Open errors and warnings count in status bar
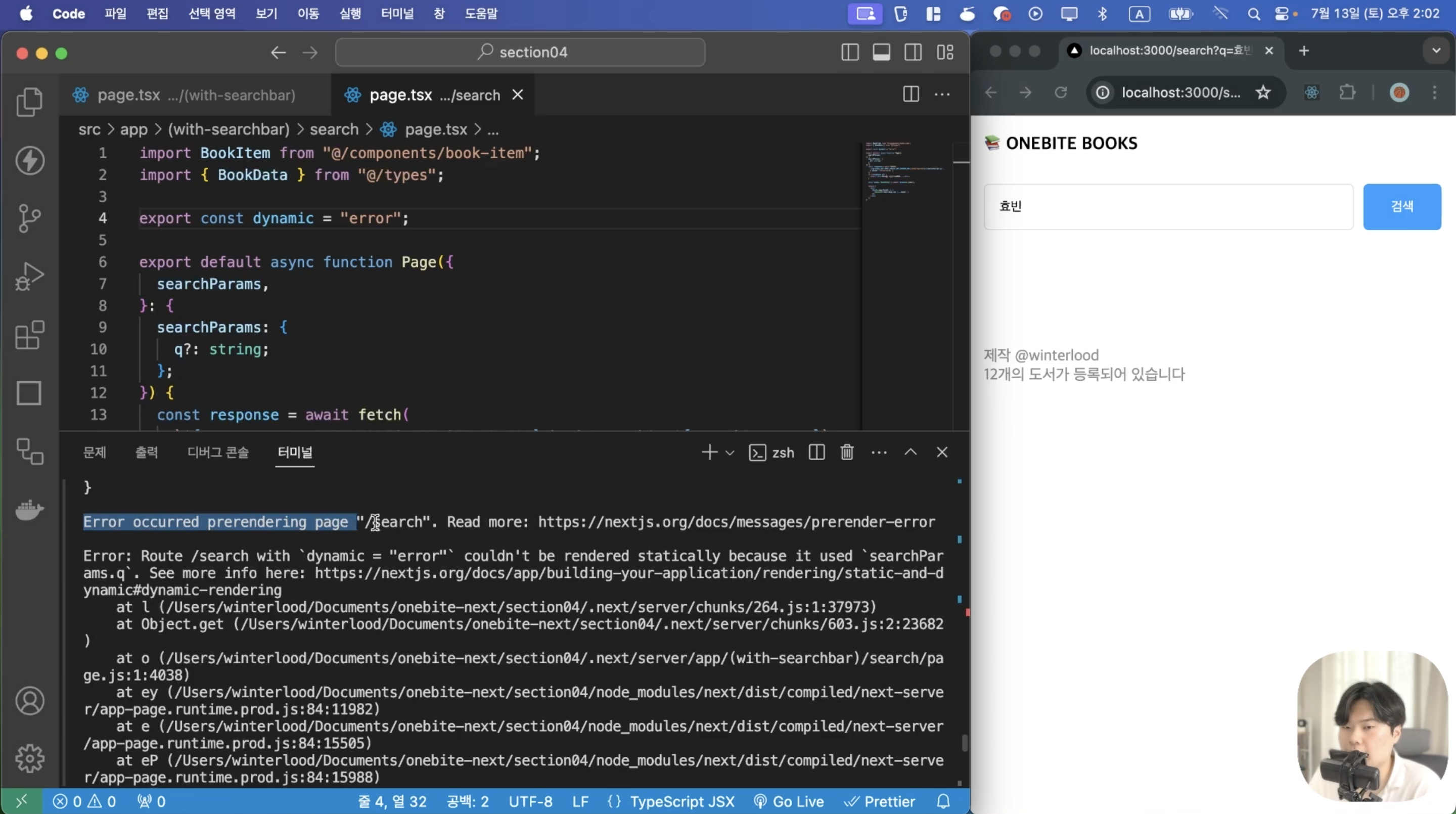The width and height of the screenshot is (1456, 814). (x=84, y=801)
